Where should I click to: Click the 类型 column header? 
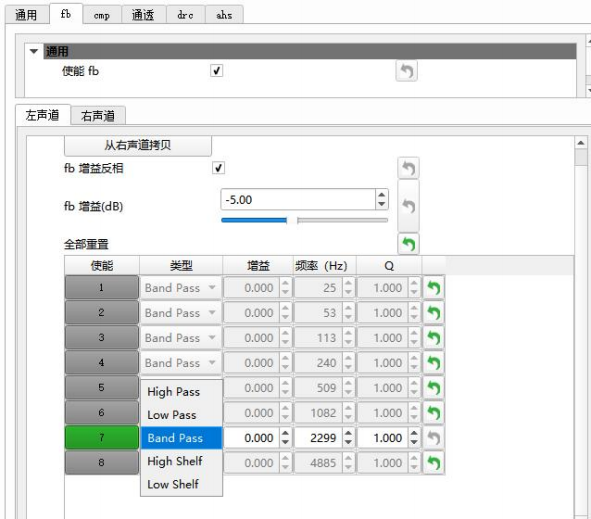coord(181,265)
